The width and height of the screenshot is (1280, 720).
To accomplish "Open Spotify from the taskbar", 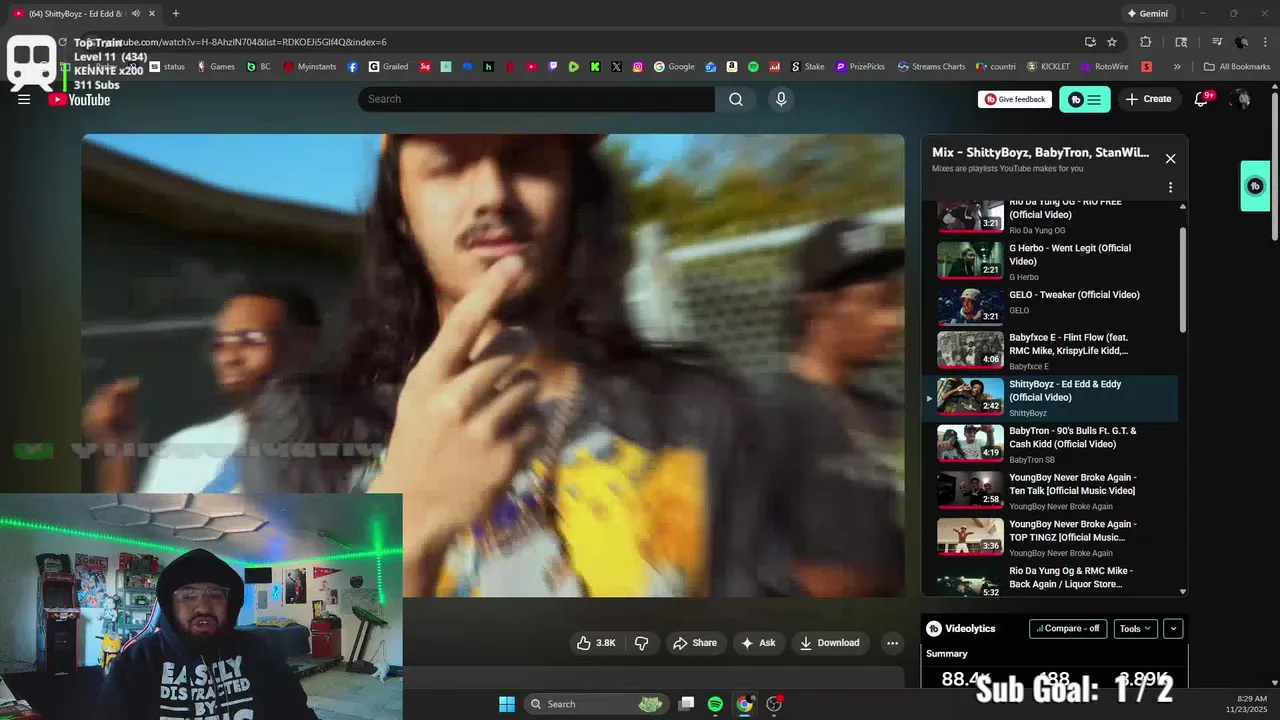I will (715, 704).
